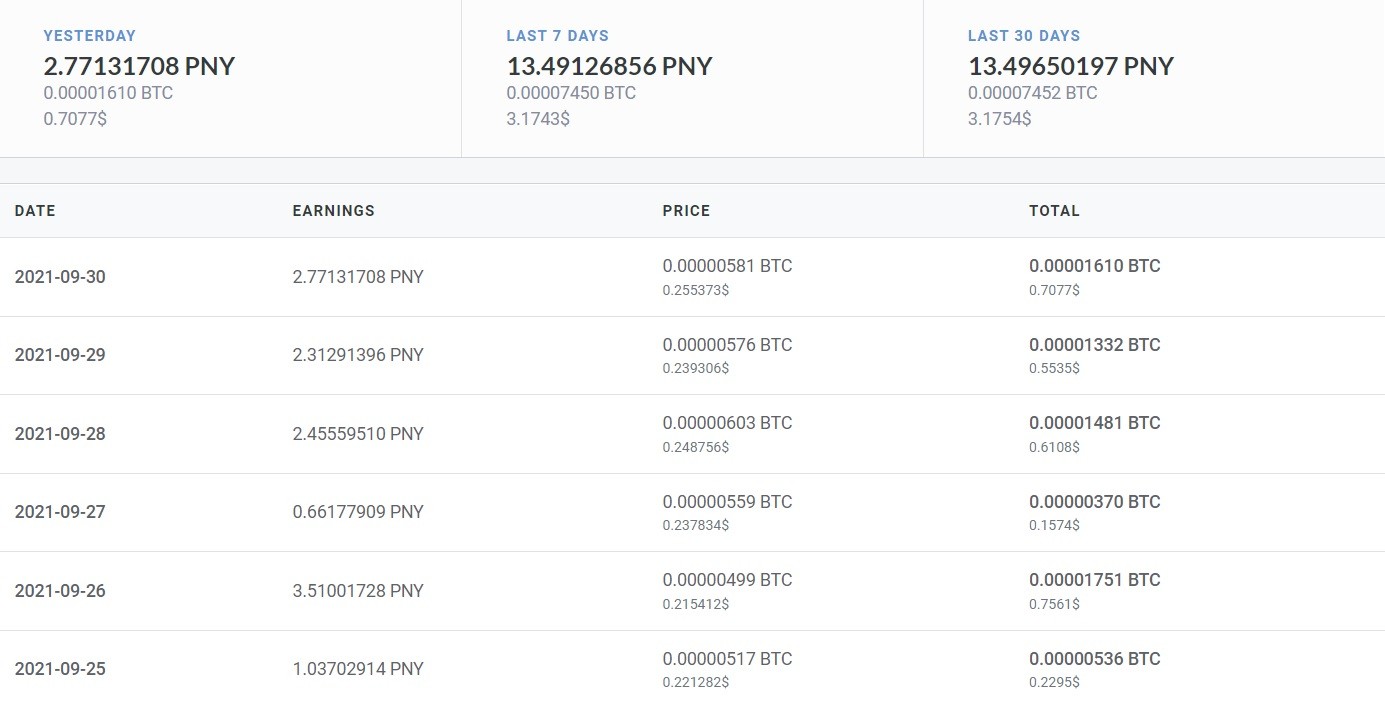The width and height of the screenshot is (1385, 705).
Task: Click the 3.51001728 PNY earnings value
Action: [x=358, y=591]
